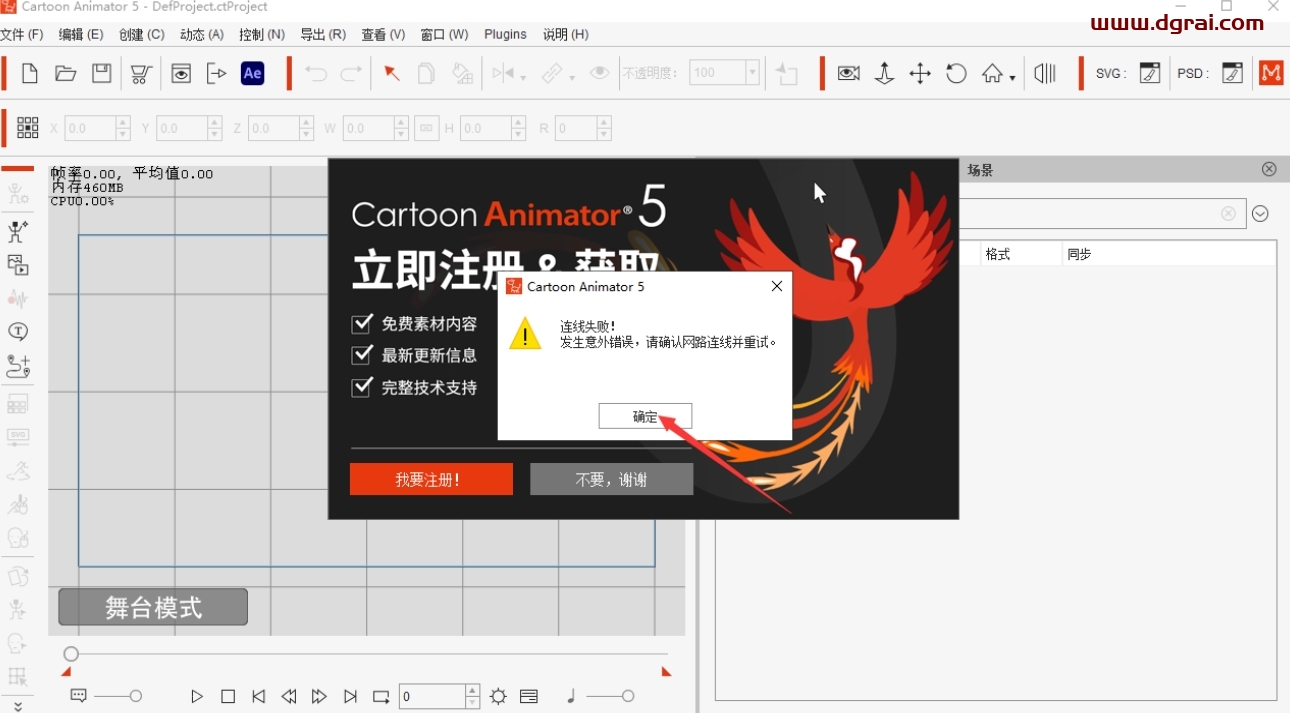Click the export arrow icon
Screen dimensions: 1290x713
(216, 73)
